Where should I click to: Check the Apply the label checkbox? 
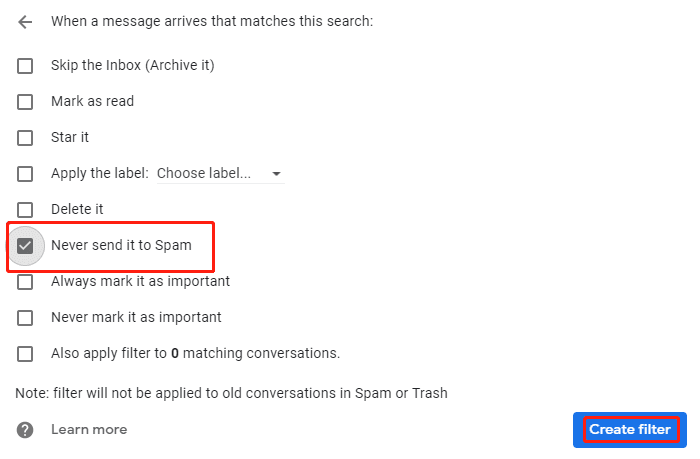pos(25,174)
